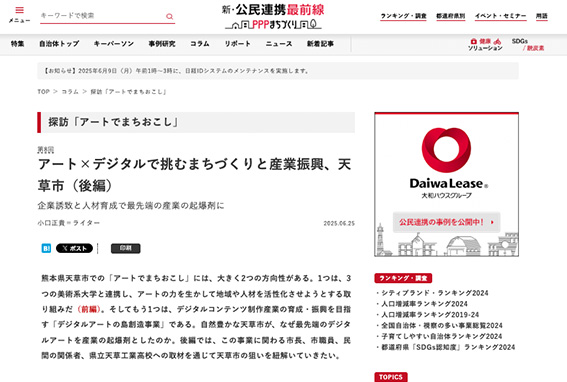Open ランキング・調査 top link
This screenshot has width=567, height=382.
404,16
